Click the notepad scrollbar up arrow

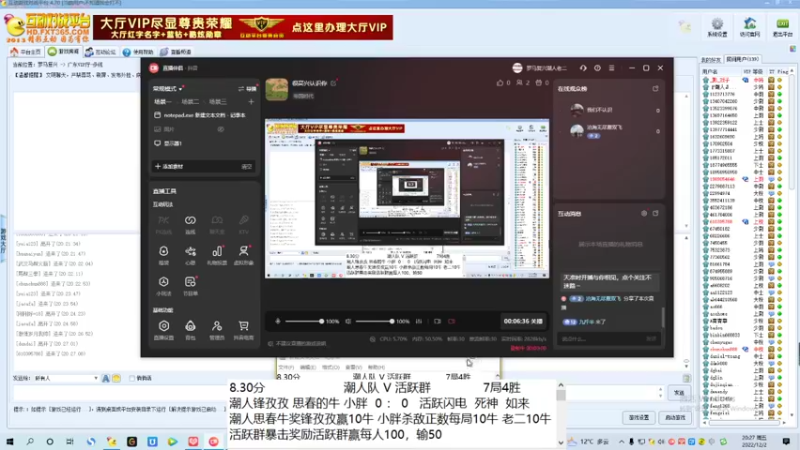click(561, 385)
